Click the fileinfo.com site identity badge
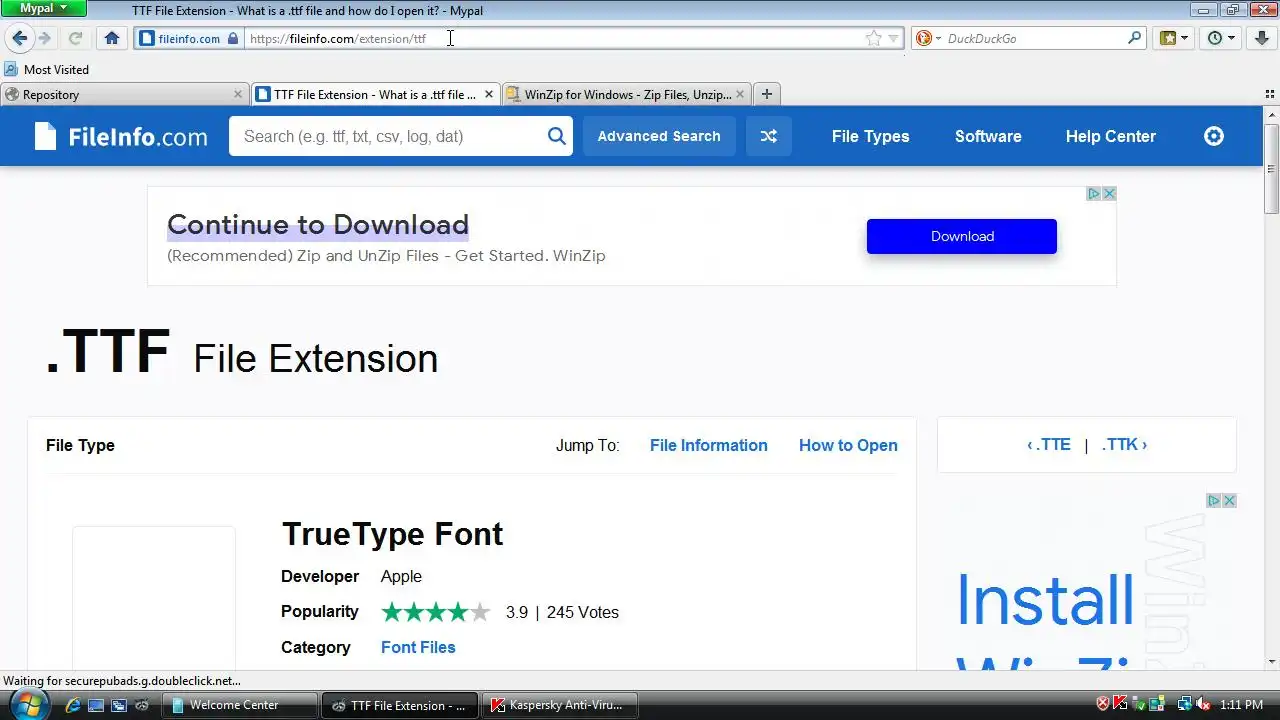Screen dimensions: 1280x720 [189, 38]
